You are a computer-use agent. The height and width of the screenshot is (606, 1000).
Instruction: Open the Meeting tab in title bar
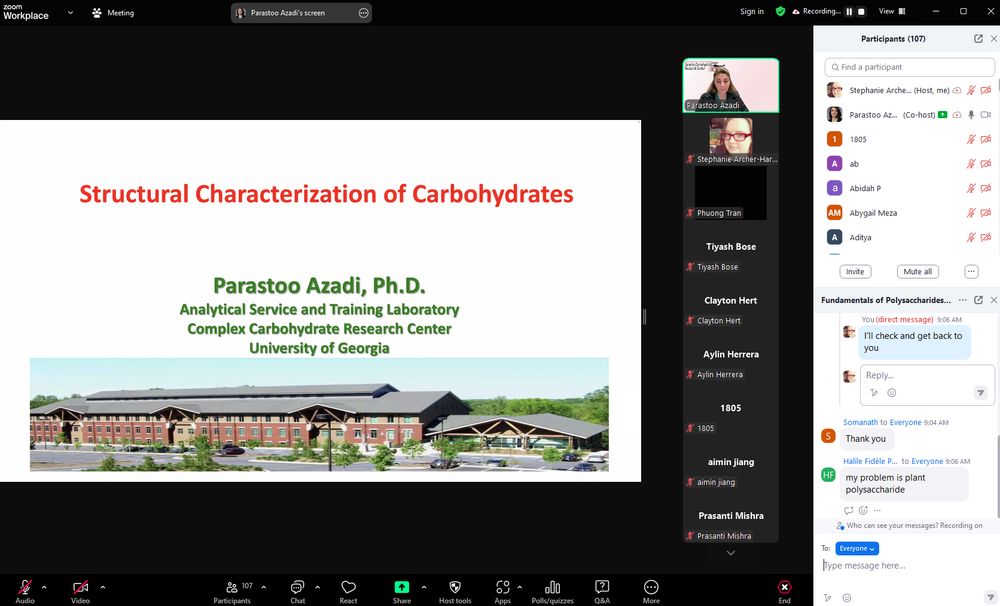[112, 13]
